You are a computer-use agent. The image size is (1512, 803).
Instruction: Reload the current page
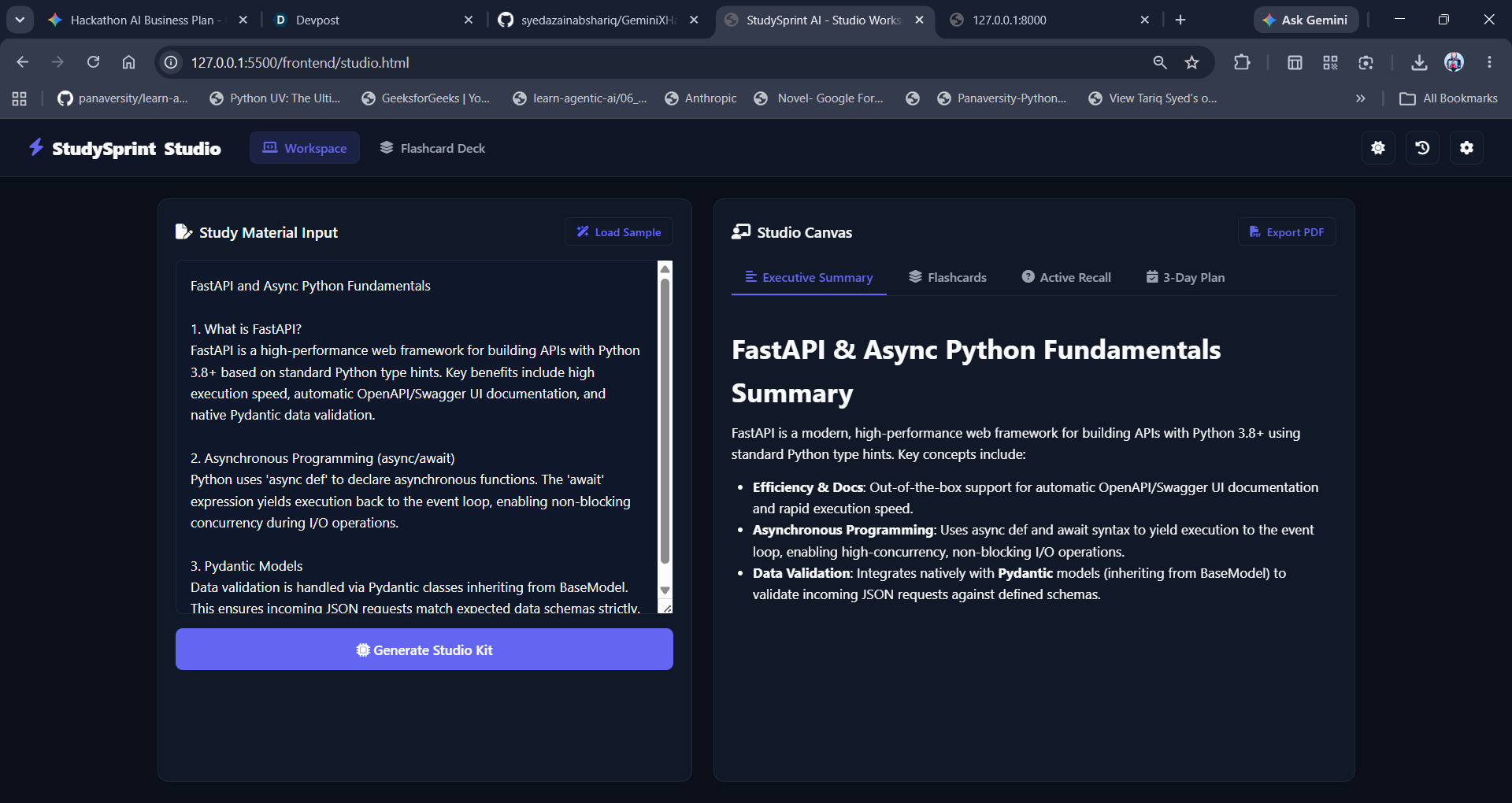(93, 62)
